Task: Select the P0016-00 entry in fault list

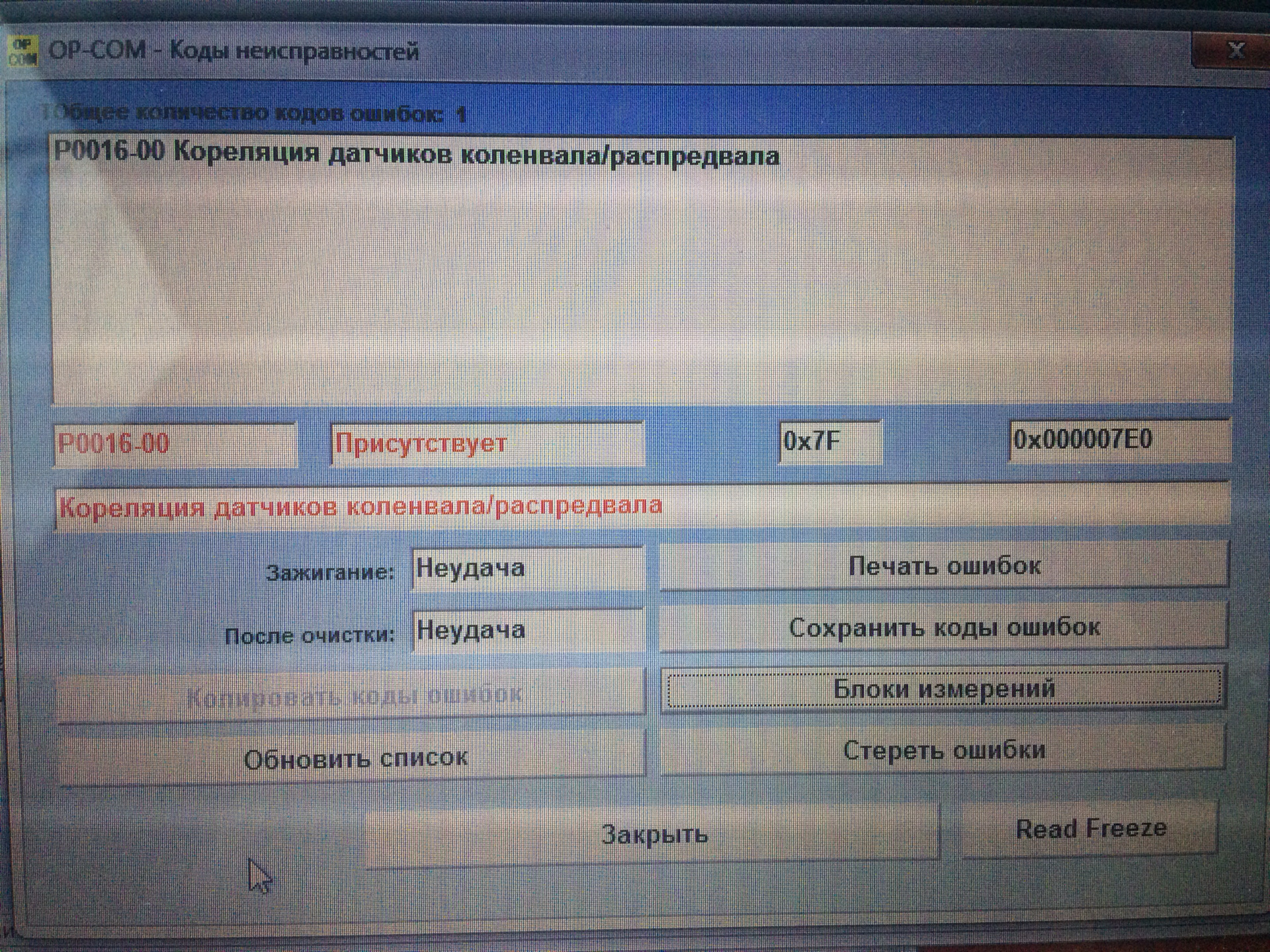Action: point(417,154)
